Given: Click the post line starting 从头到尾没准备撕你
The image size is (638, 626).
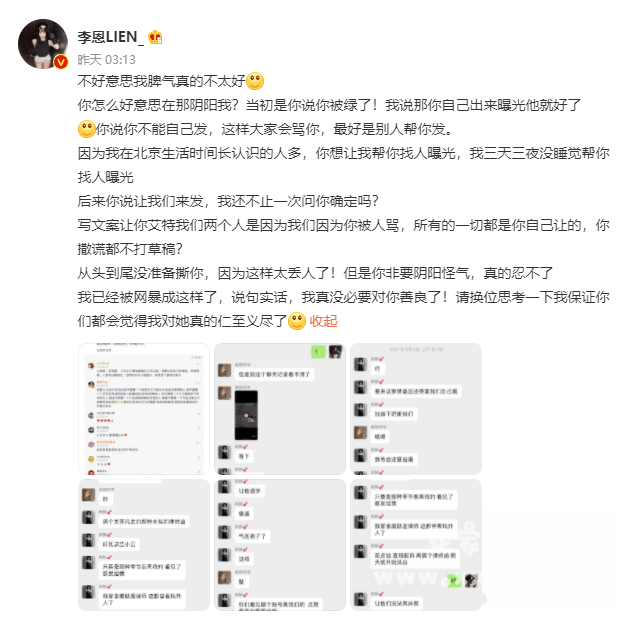Looking at the screenshot, I should [315, 273].
